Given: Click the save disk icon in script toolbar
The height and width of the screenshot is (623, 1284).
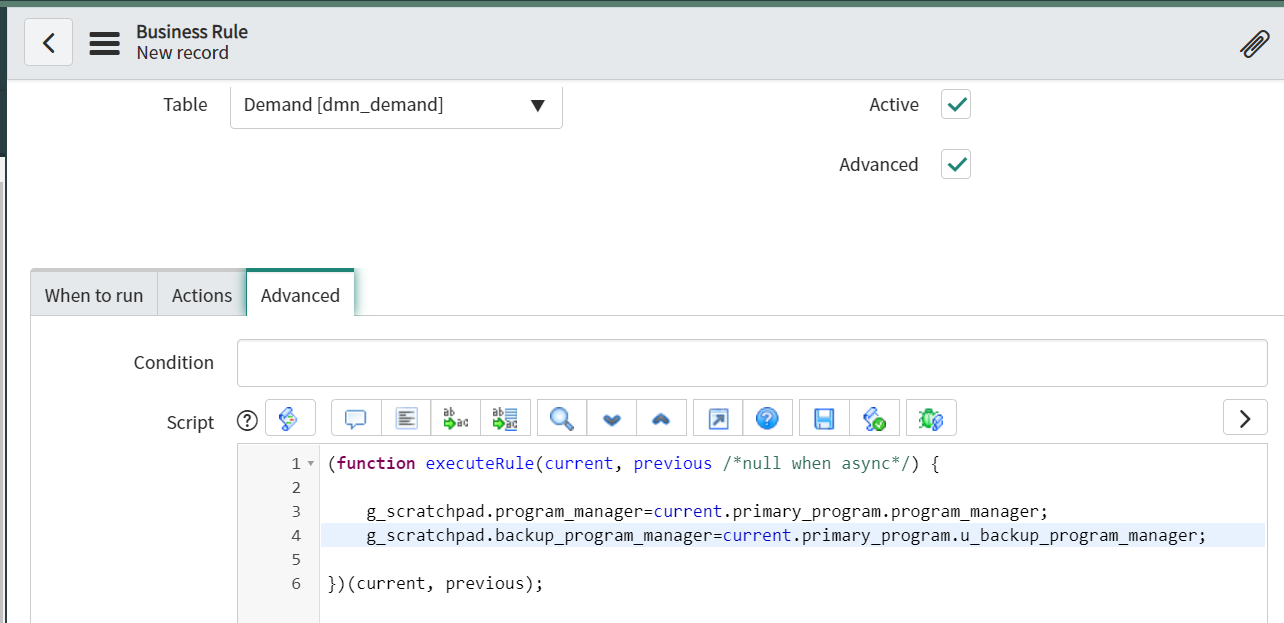Looking at the screenshot, I should pyautogui.click(x=824, y=418).
